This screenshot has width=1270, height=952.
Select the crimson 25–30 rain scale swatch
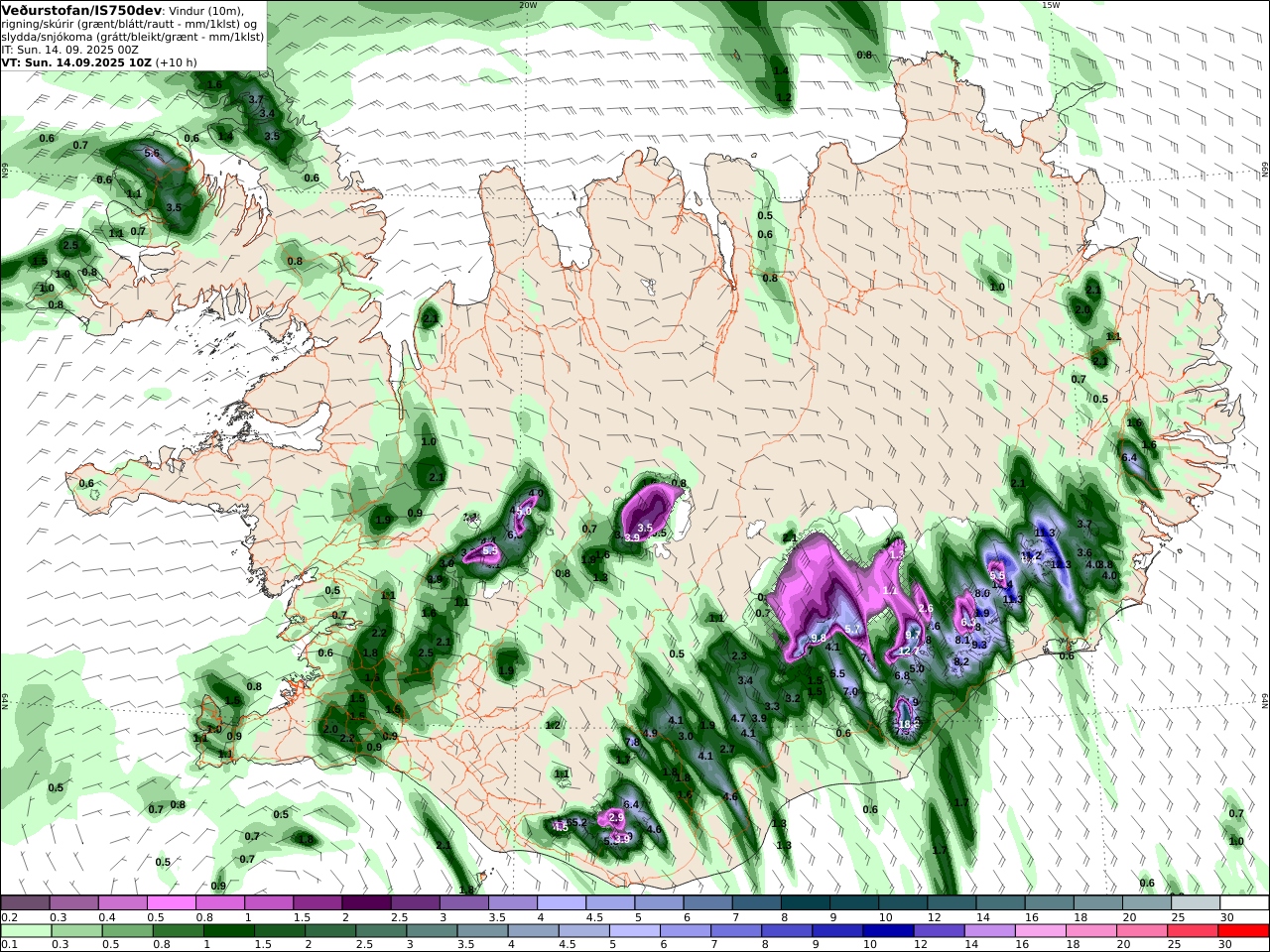tap(1192, 931)
